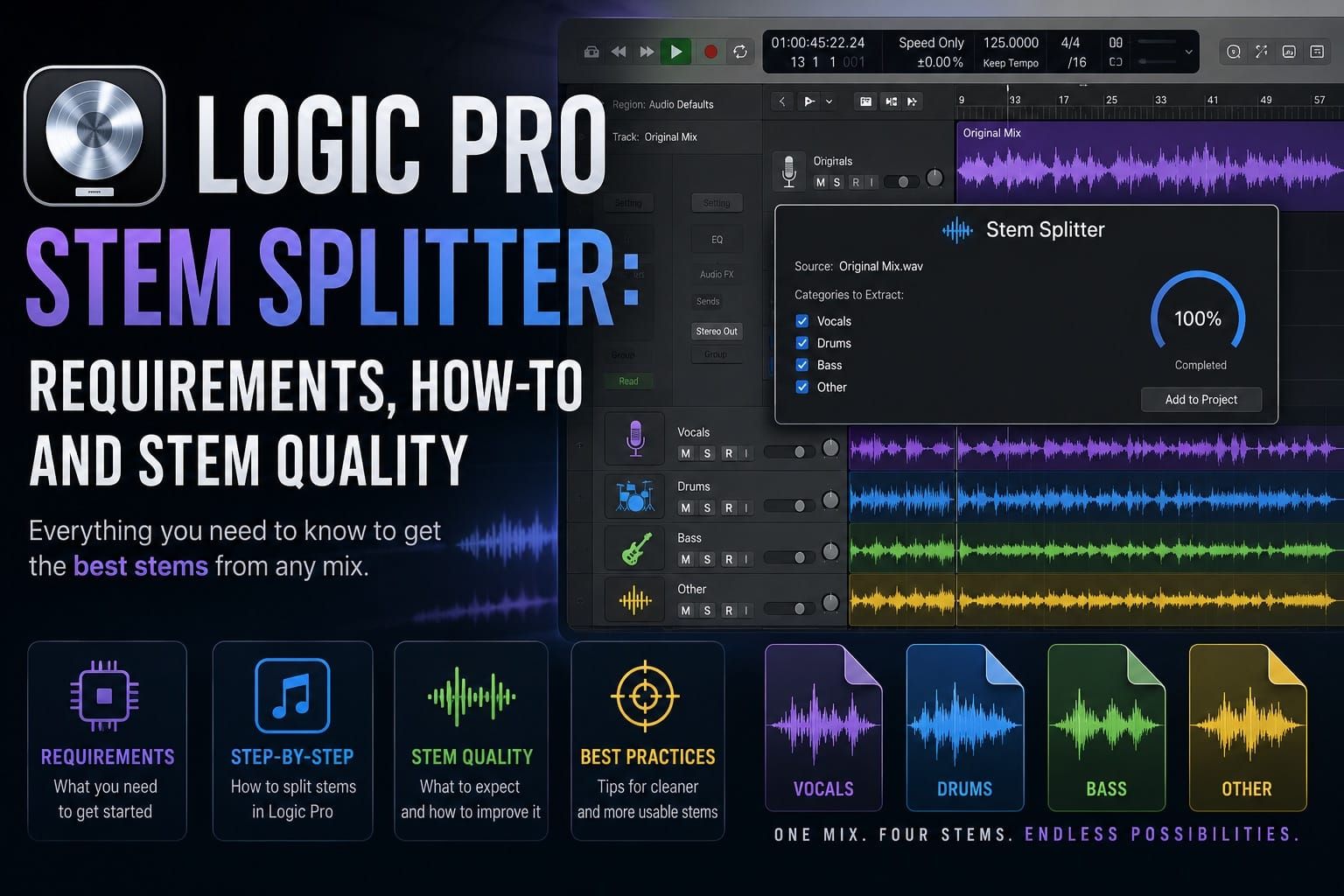Start playback with the green Play button
Image resolution: width=1344 pixels, height=896 pixels.
[675, 52]
